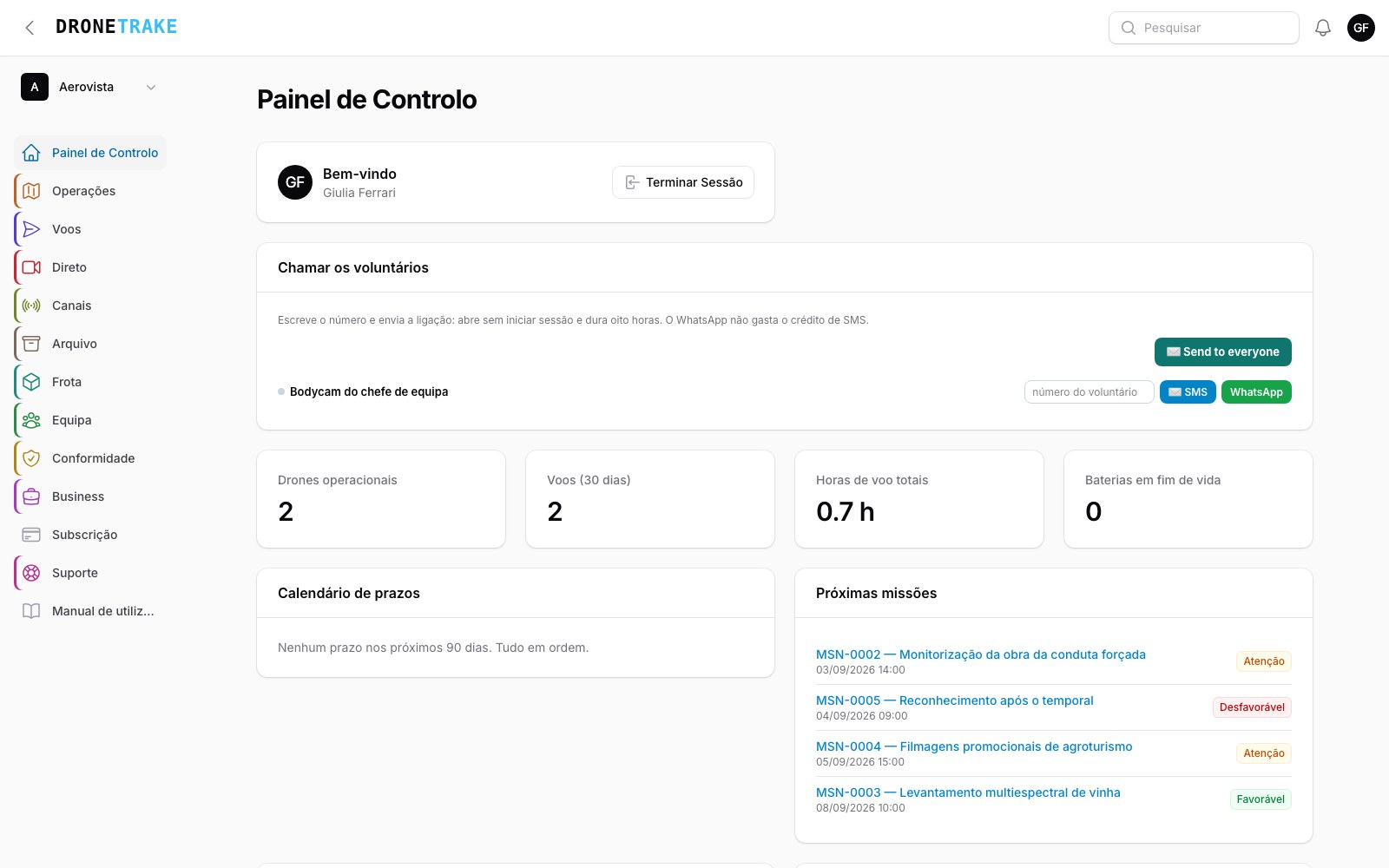
Task: Click the Business briefcase icon
Action: tap(31, 496)
